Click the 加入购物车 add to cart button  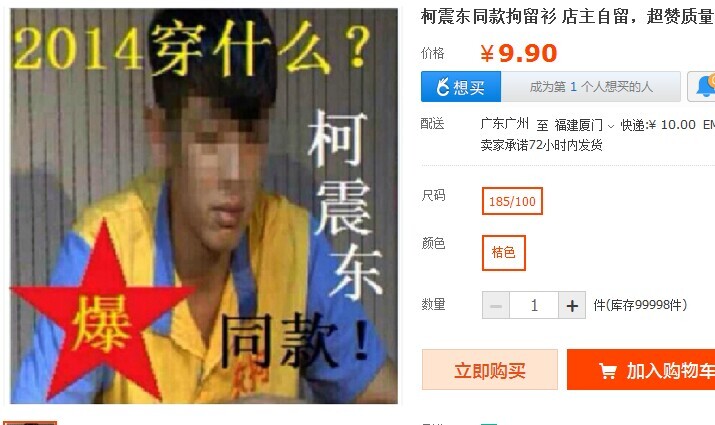(x=641, y=370)
